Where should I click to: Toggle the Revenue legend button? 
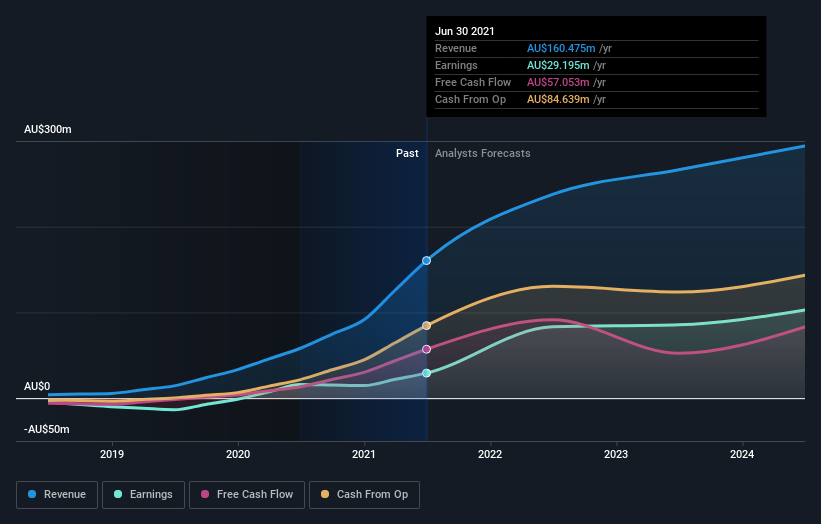(57, 495)
